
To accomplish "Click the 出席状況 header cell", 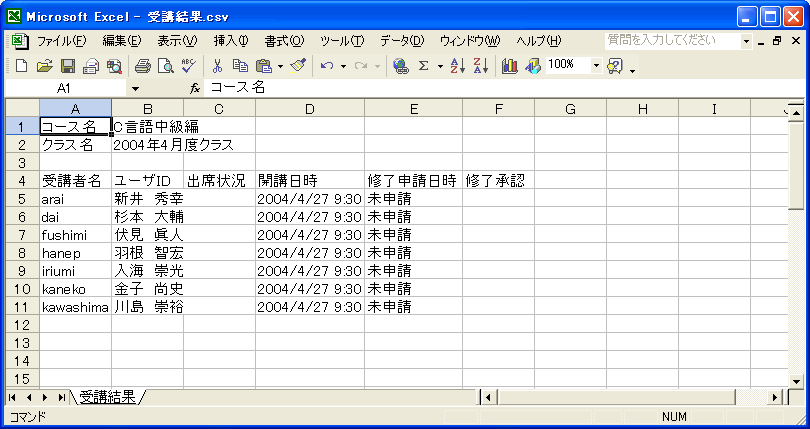I will [x=220, y=181].
